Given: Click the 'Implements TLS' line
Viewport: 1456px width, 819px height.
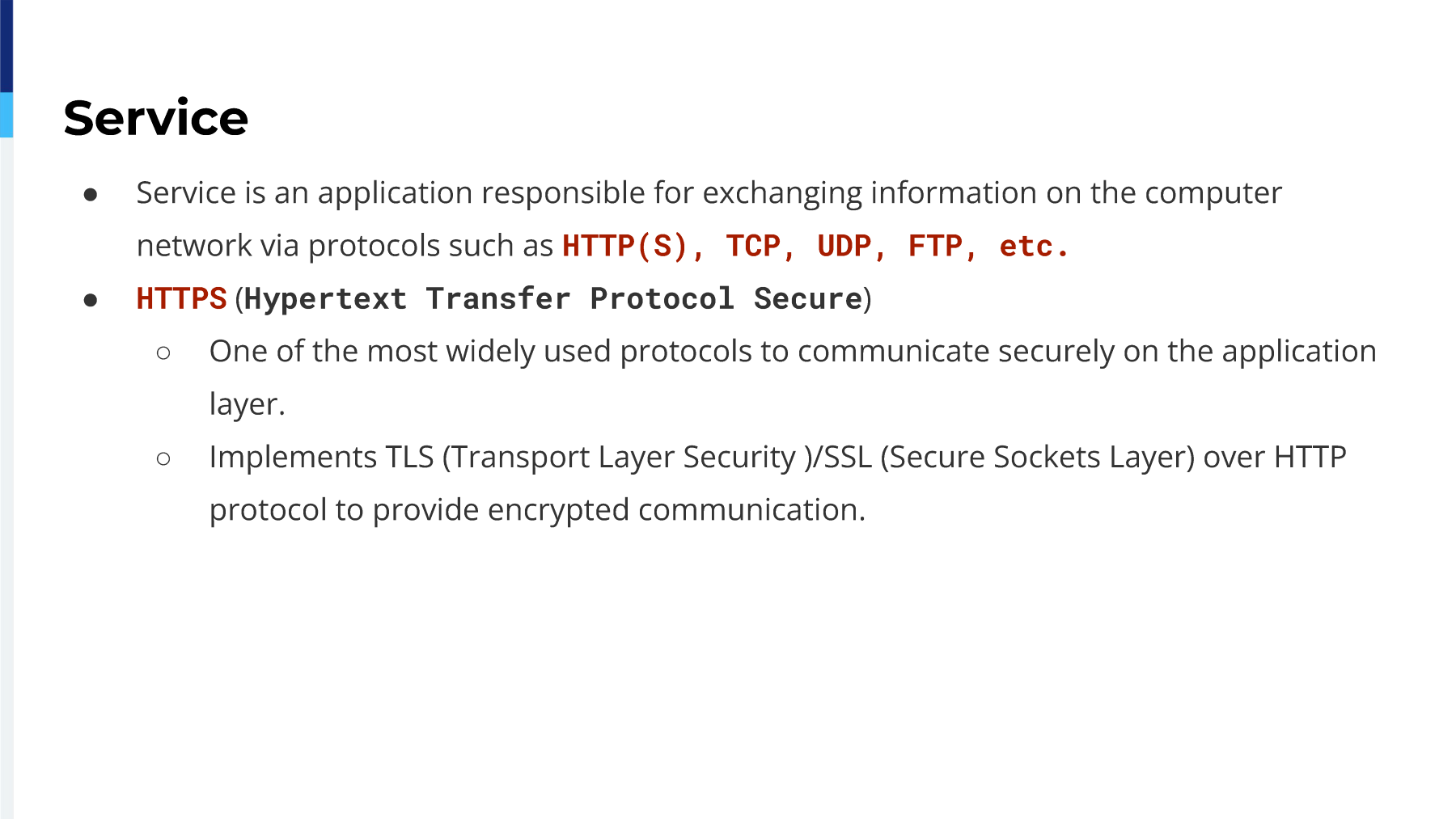Looking at the screenshot, I should [778, 458].
